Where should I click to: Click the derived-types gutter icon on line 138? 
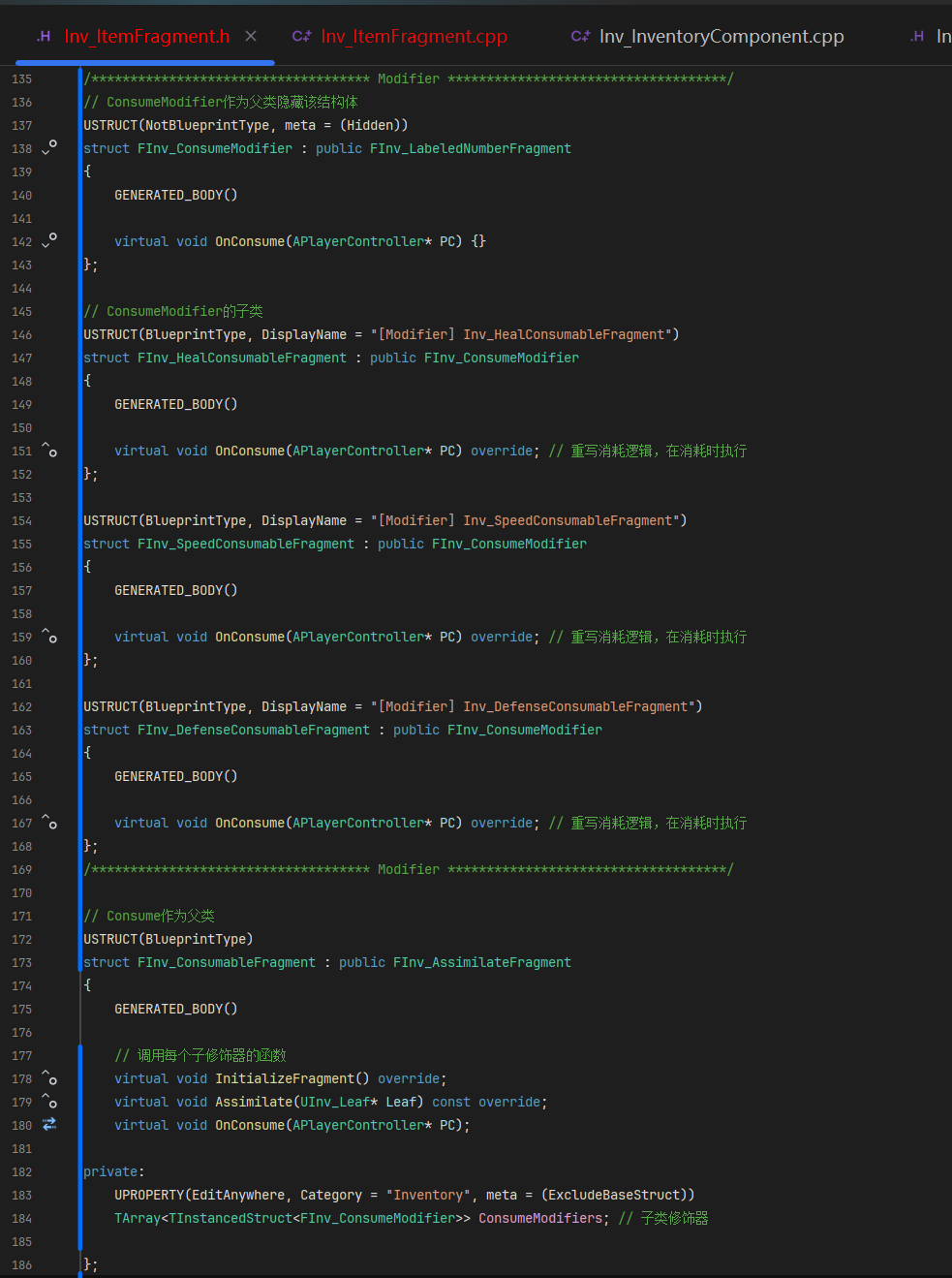pos(49,147)
